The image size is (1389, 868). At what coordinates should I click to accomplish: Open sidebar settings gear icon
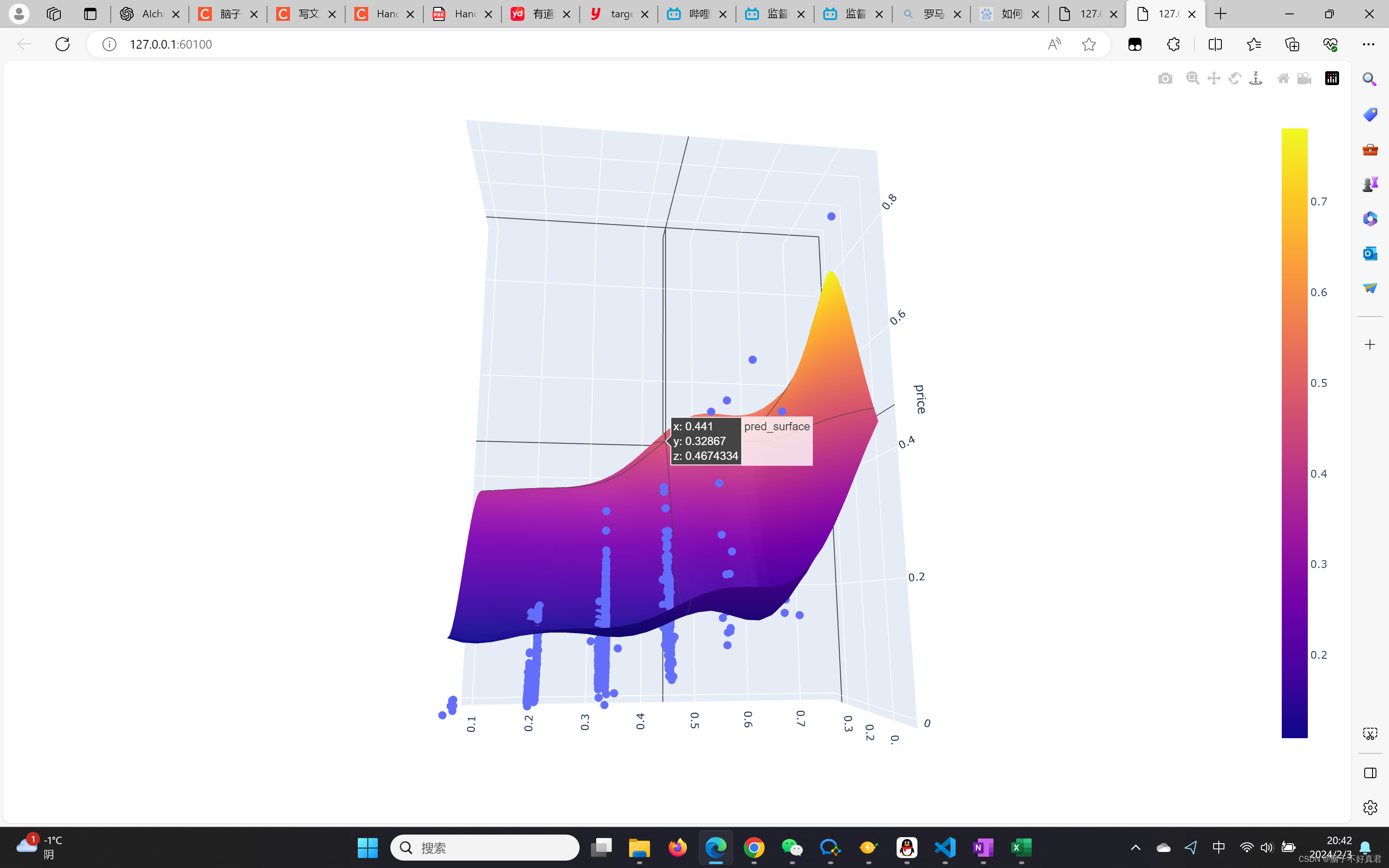pos(1369,807)
